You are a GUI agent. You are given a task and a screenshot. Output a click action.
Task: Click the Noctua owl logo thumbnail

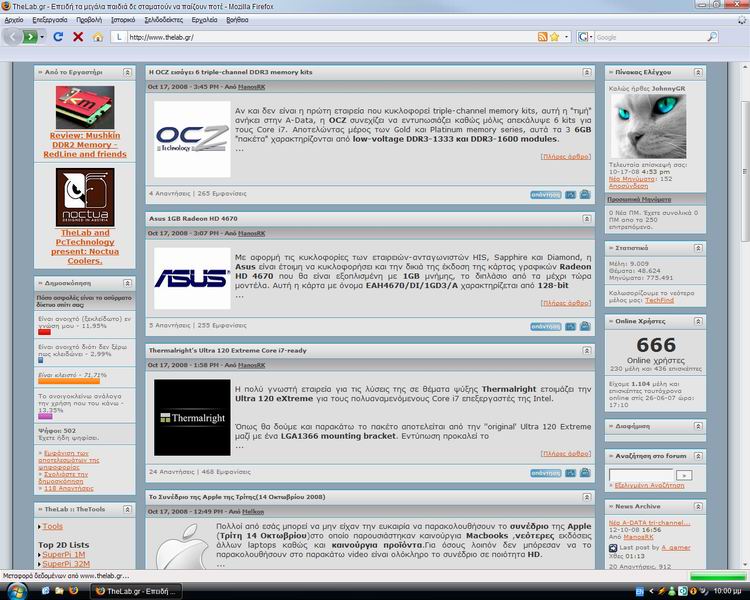pyautogui.click(x=85, y=197)
